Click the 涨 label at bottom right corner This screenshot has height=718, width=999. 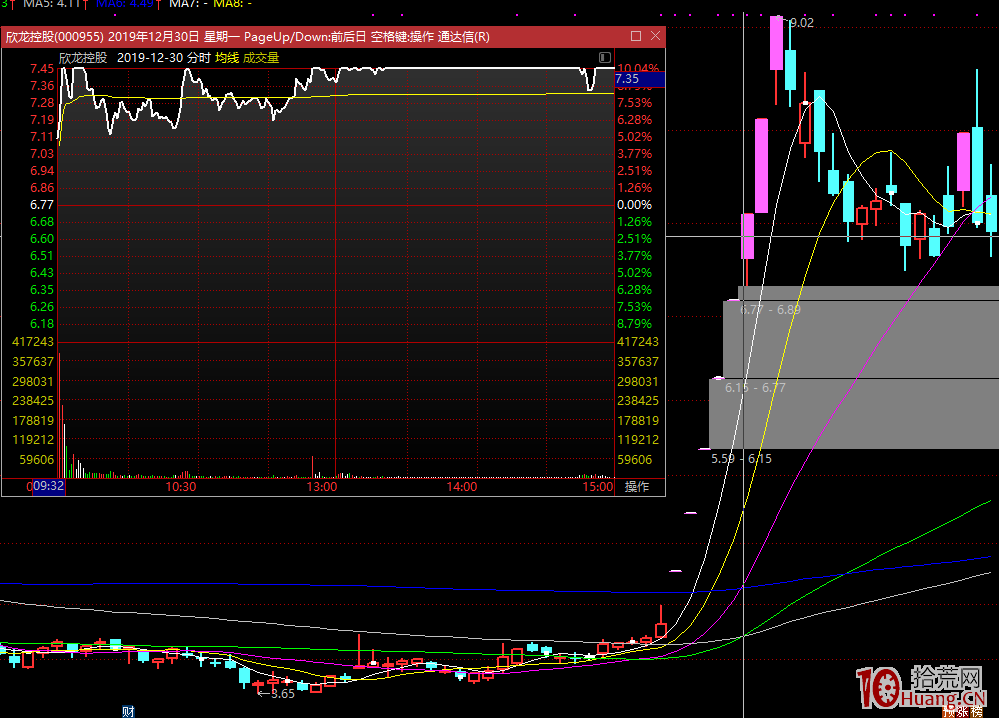[x=962, y=712]
